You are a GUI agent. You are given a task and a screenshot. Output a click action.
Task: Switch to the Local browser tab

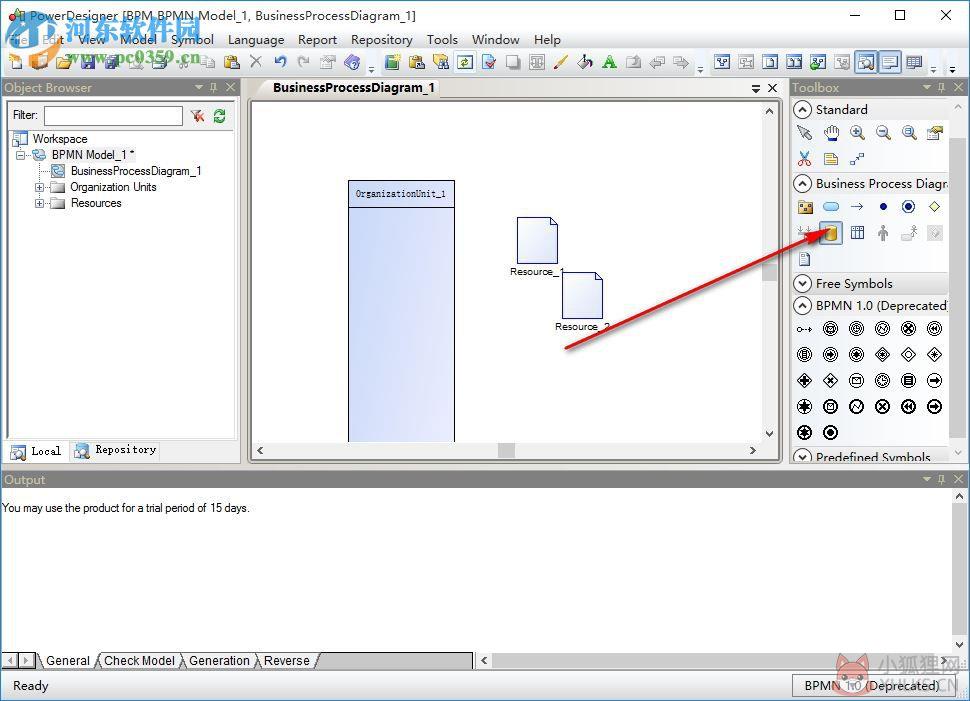(36, 451)
